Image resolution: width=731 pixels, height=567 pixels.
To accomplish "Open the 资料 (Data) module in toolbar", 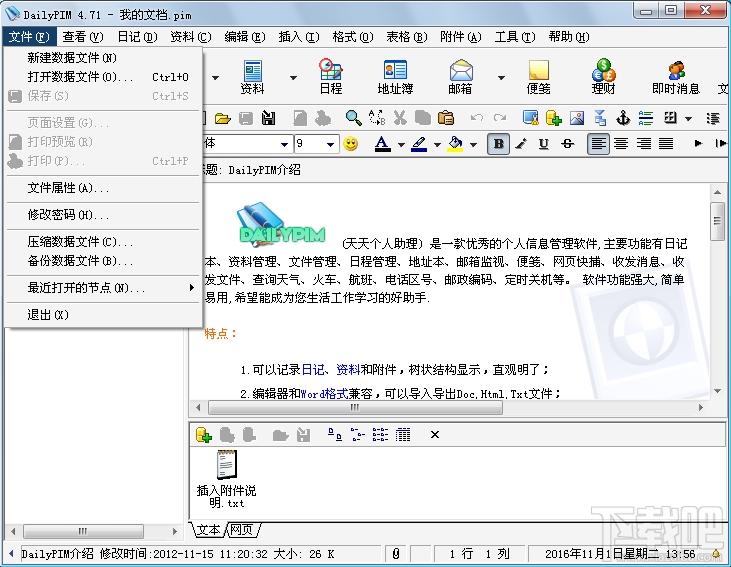I will click(252, 77).
